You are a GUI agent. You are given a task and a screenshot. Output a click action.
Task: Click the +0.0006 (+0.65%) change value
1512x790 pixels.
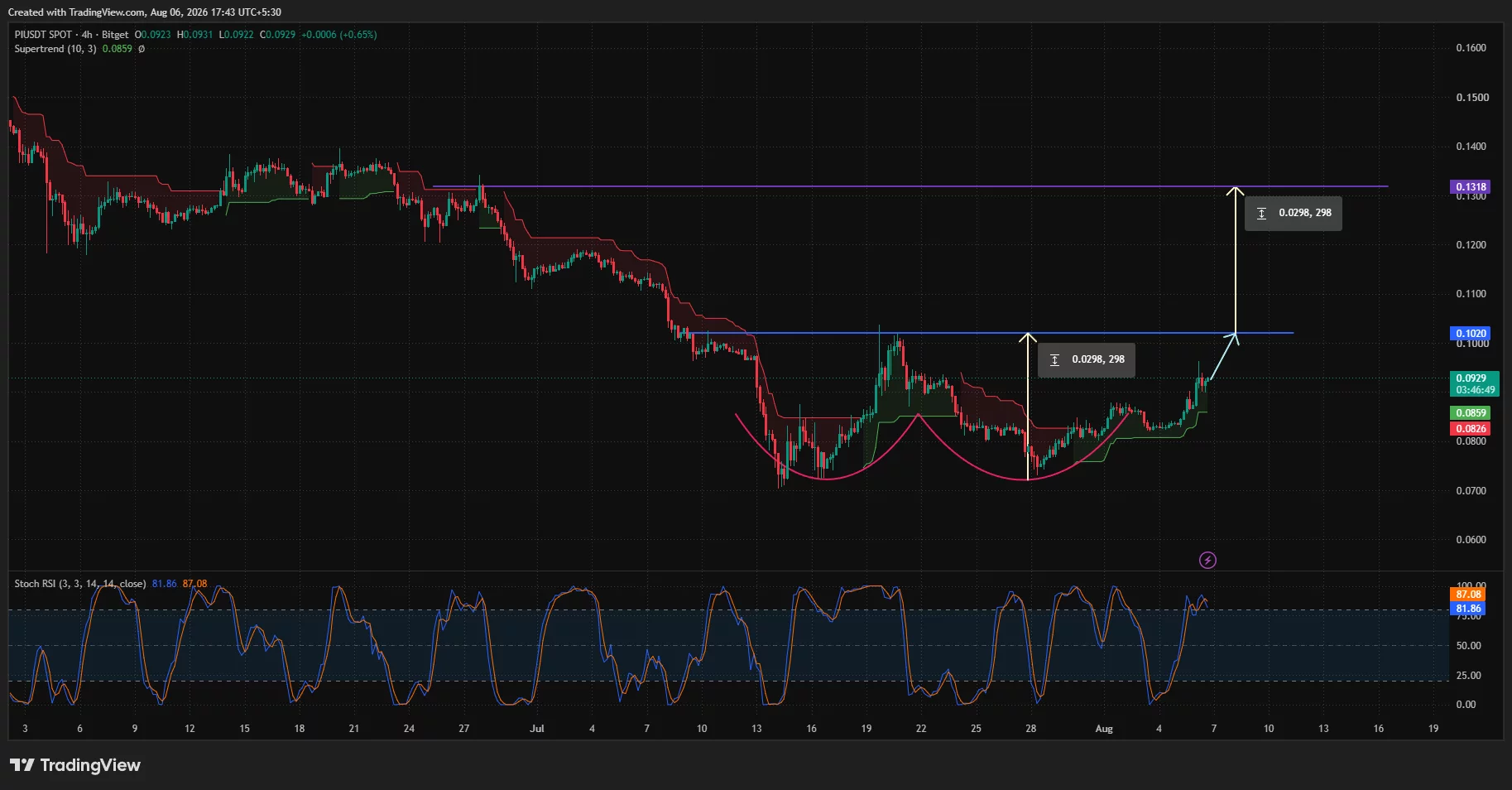[x=339, y=35]
